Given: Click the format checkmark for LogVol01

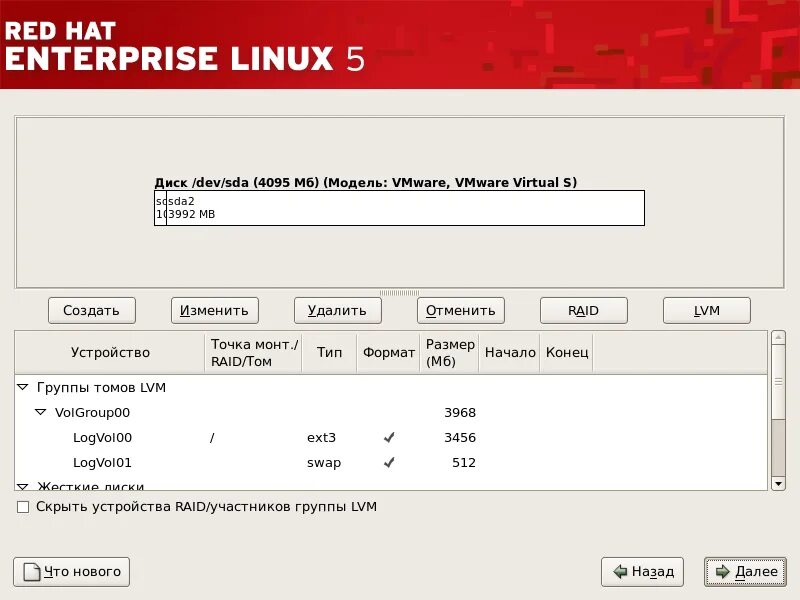Looking at the screenshot, I should (389, 463).
